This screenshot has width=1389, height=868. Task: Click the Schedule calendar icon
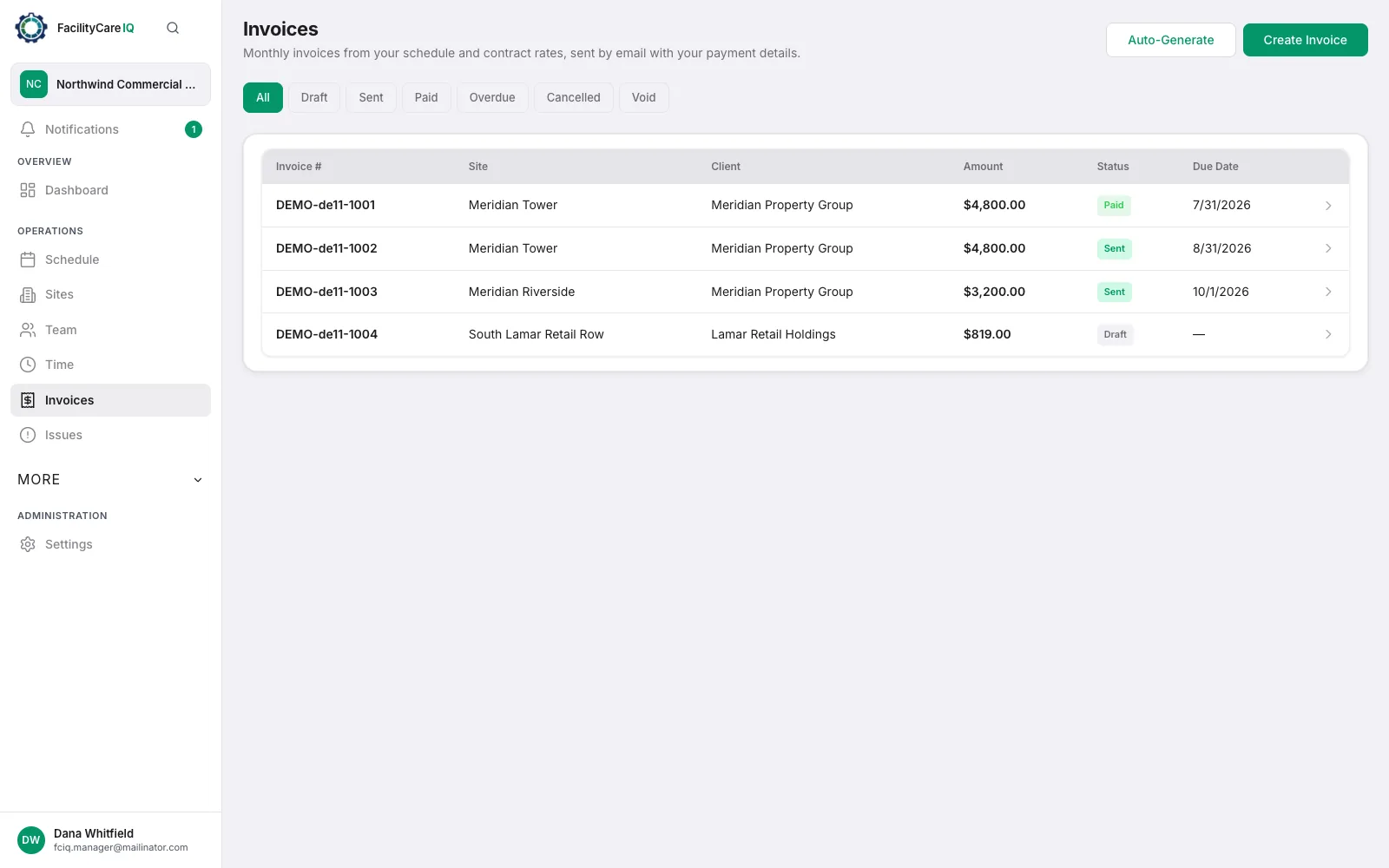coord(28,260)
